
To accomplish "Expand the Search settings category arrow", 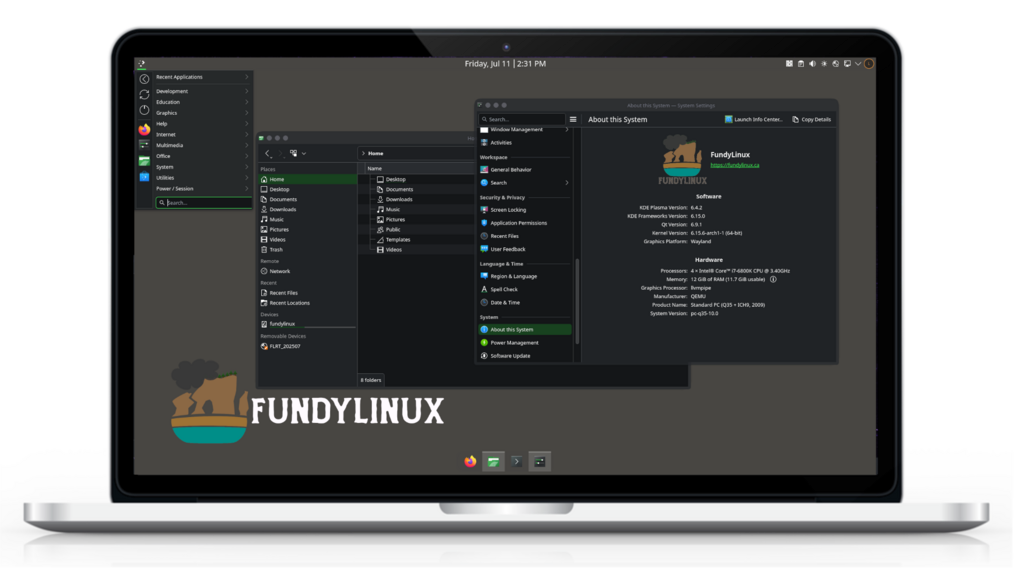I will pyautogui.click(x=567, y=183).
